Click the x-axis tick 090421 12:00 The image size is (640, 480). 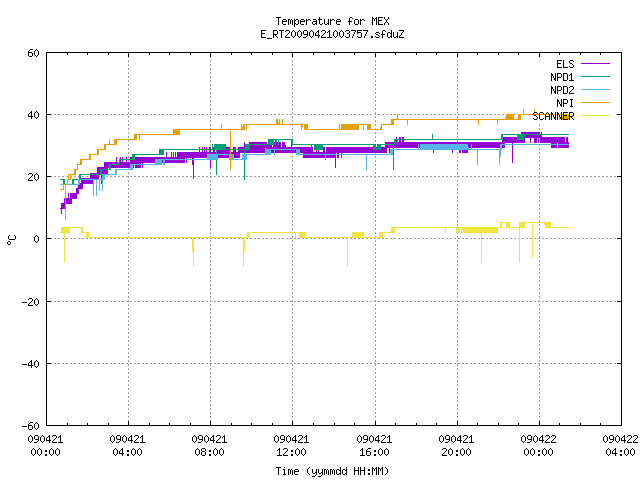point(291,446)
